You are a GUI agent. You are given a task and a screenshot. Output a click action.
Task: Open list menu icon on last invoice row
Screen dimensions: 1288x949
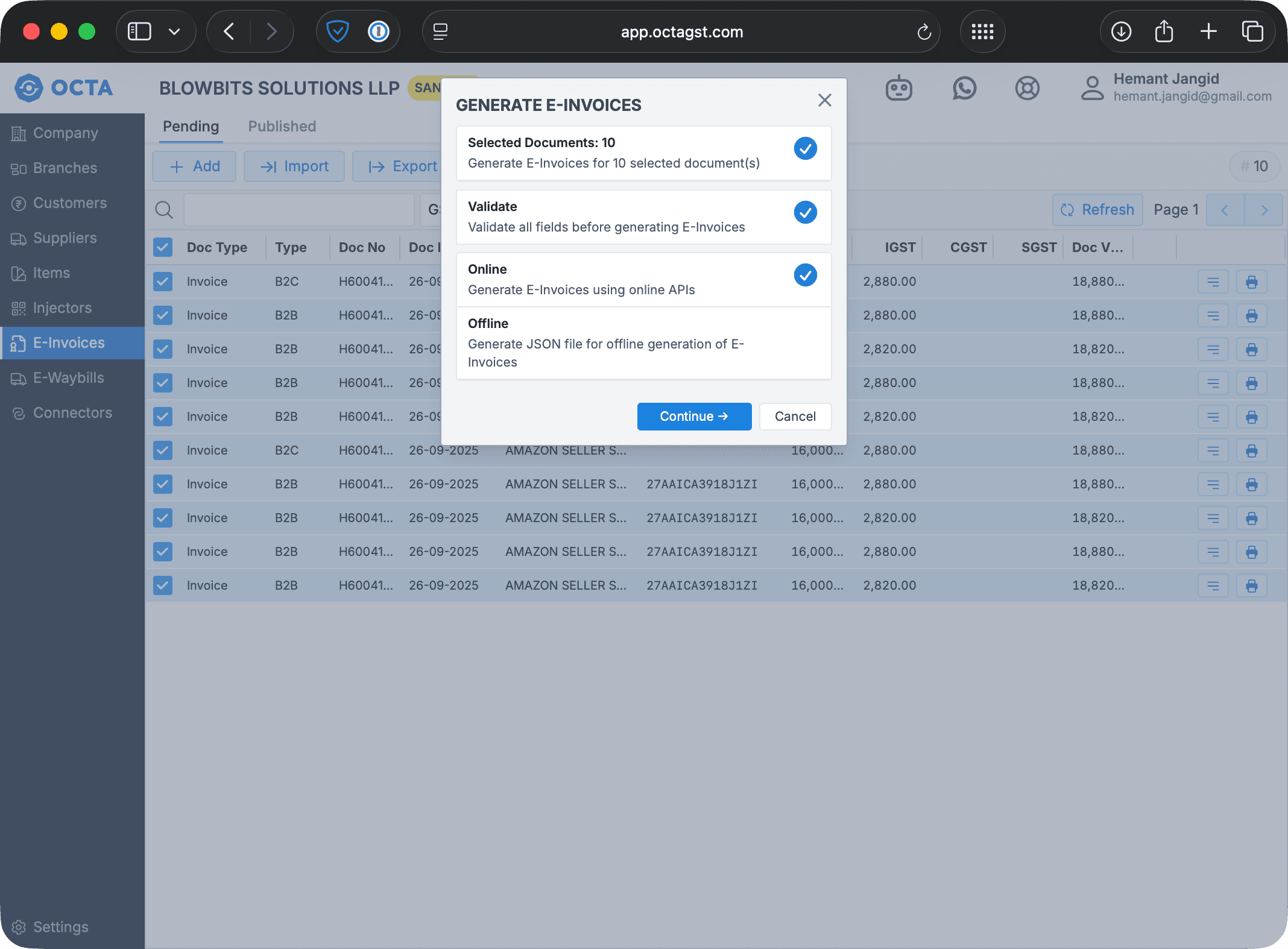1213,585
